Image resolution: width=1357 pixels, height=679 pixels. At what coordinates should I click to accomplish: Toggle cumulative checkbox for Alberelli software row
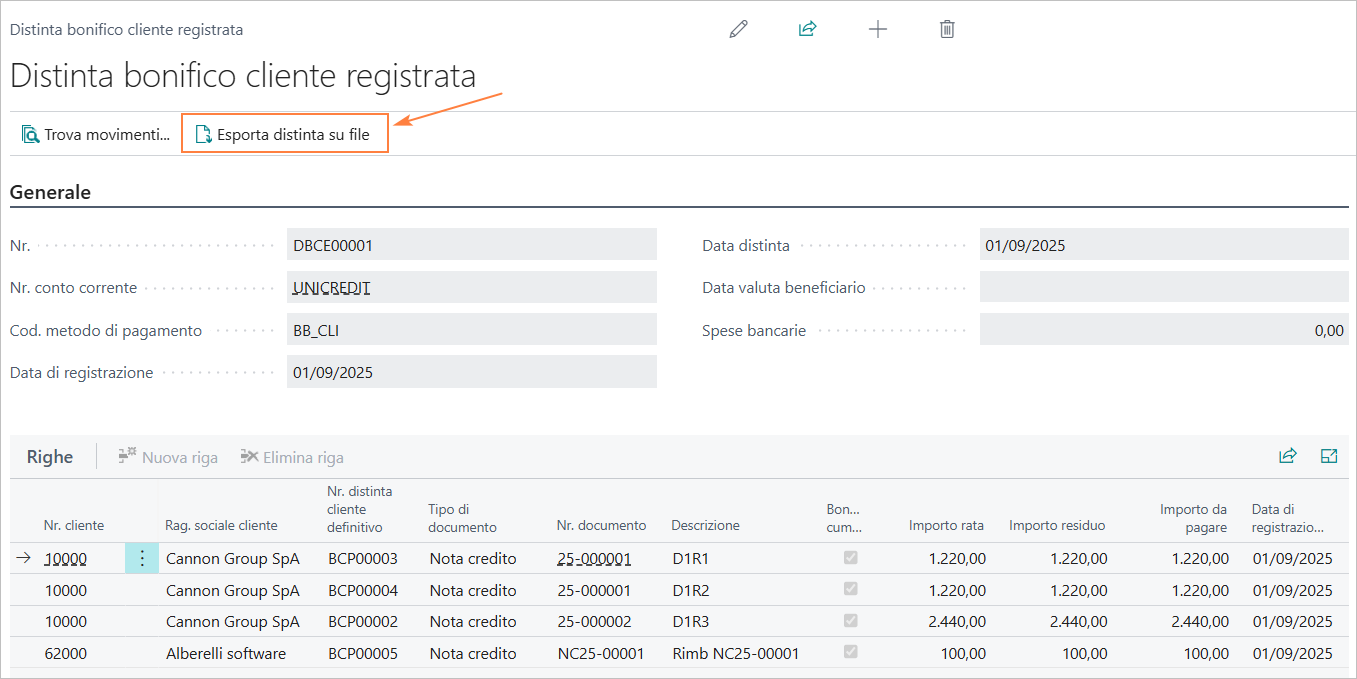(850, 653)
